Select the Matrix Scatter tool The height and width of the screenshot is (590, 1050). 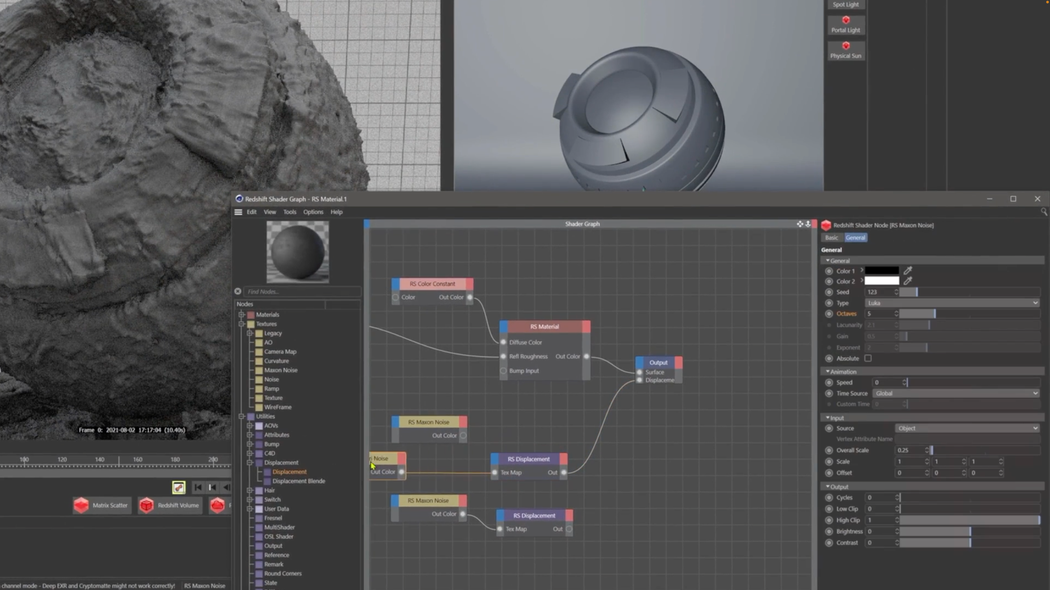coord(101,505)
